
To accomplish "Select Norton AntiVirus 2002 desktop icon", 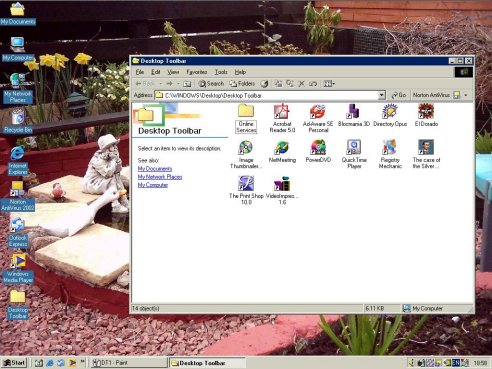I will click(x=18, y=197).
